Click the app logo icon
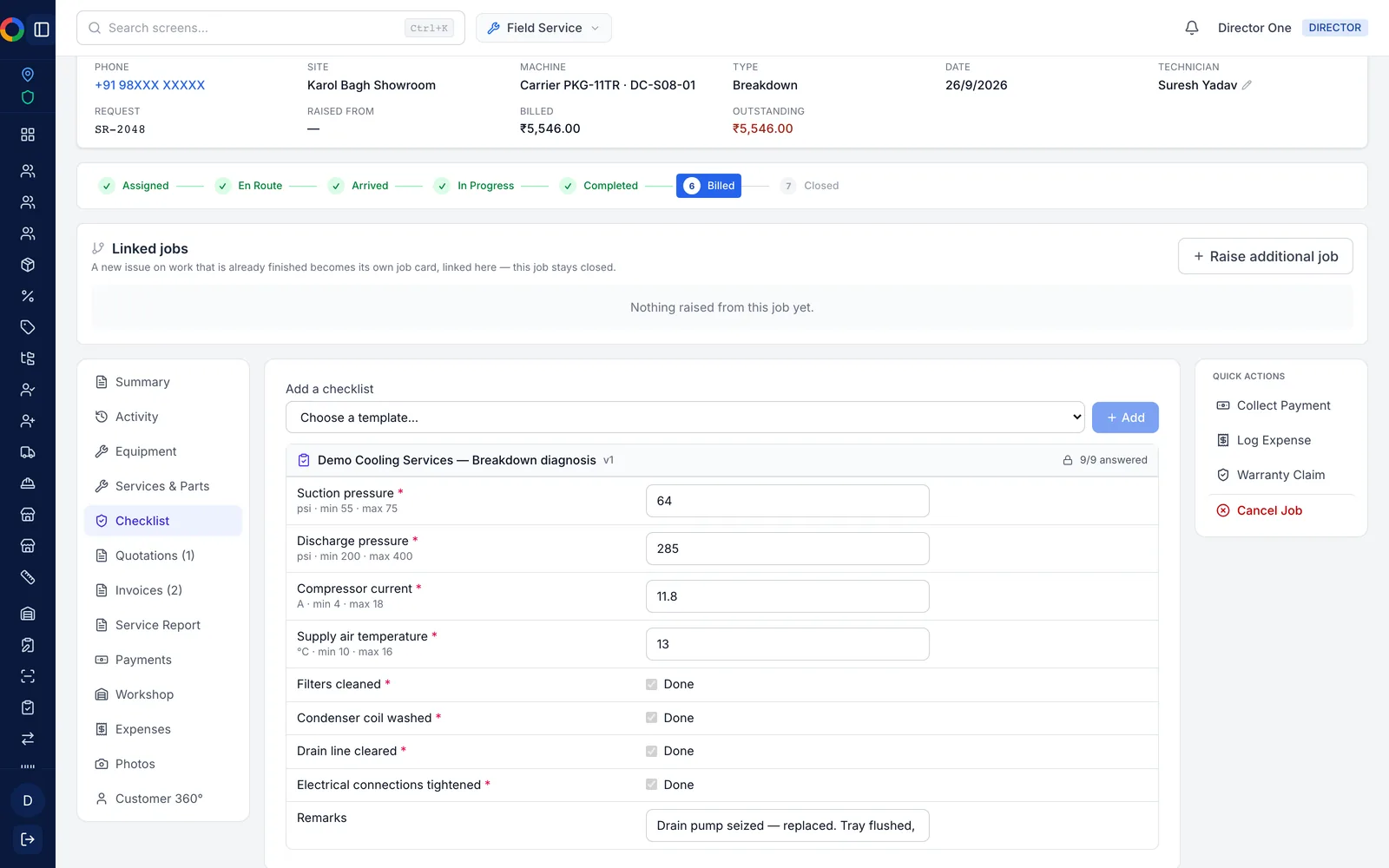1389x868 pixels. click(x=12, y=30)
